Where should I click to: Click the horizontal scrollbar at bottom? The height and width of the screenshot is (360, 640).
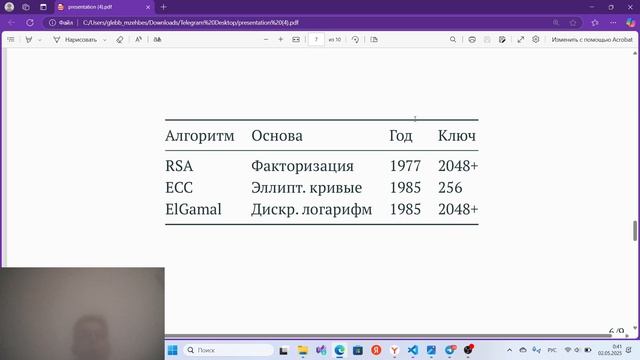[388, 336]
